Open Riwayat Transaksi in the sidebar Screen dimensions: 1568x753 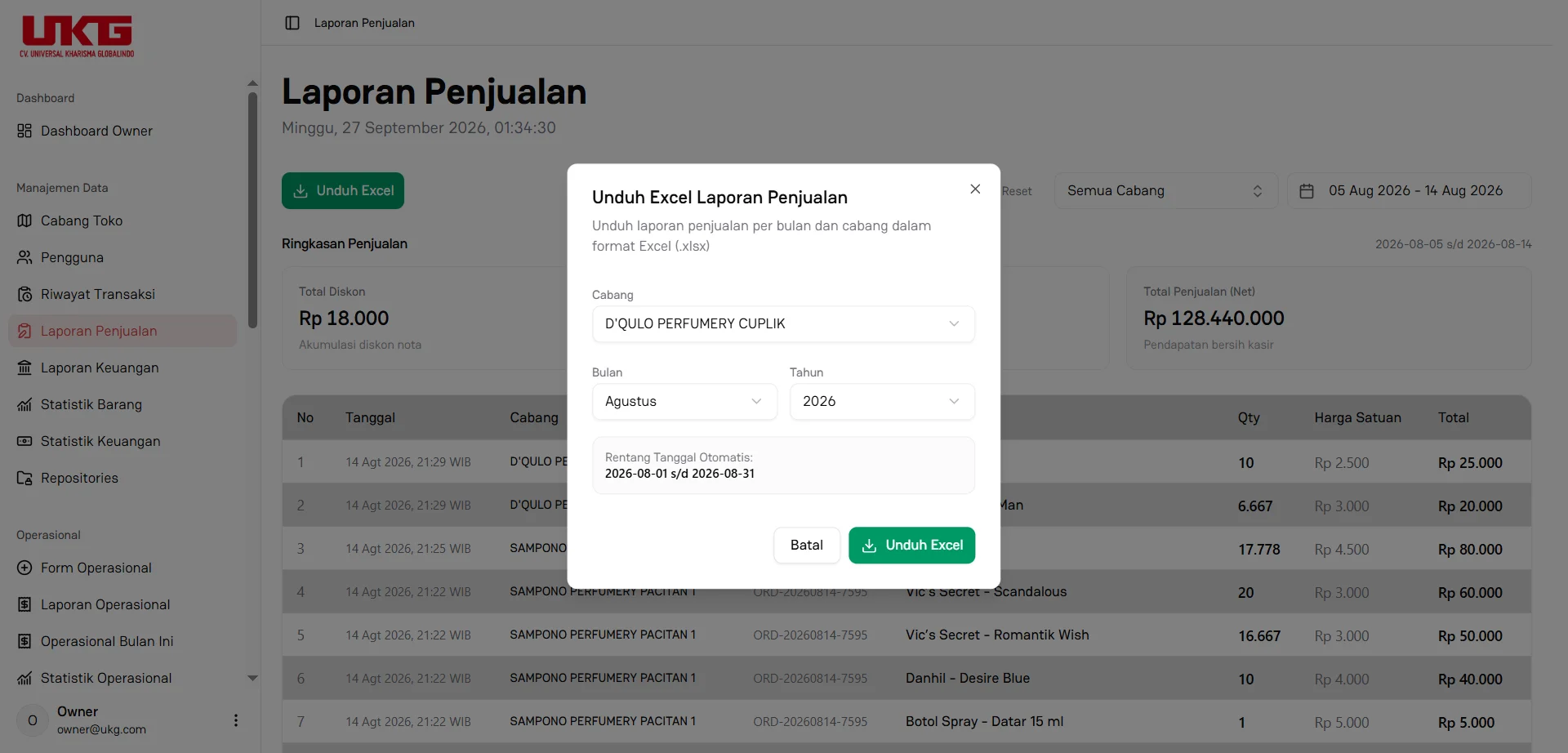click(122, 294)
